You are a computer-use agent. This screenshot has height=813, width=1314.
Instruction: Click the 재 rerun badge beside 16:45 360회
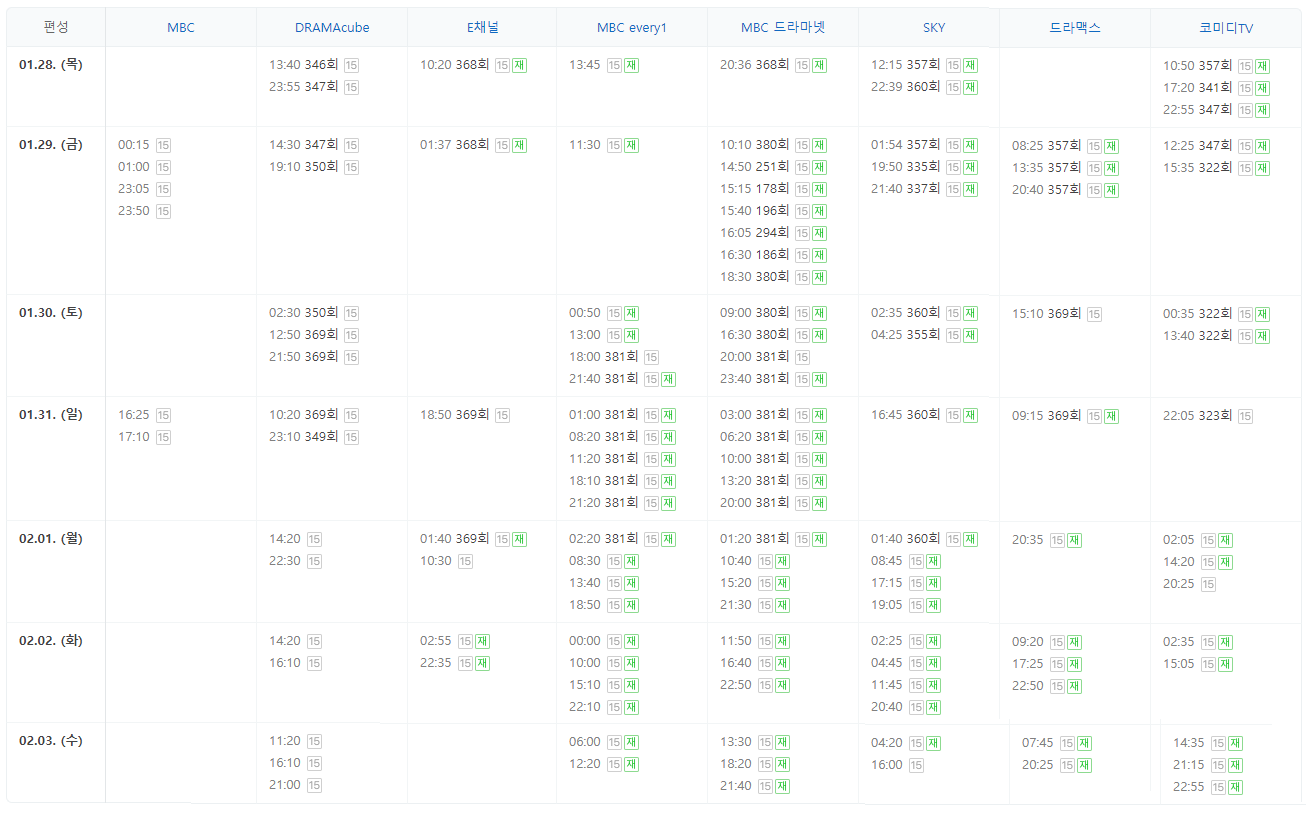tap(970, 415)
